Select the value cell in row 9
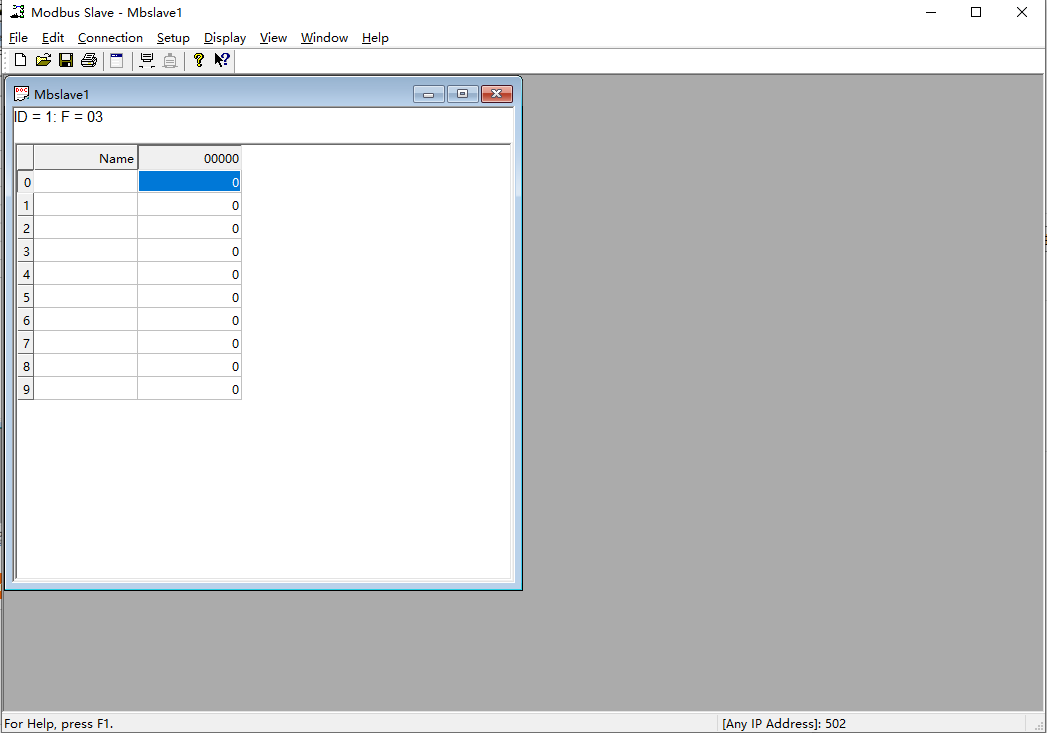The image size is (1047, 733). [190, 389]
